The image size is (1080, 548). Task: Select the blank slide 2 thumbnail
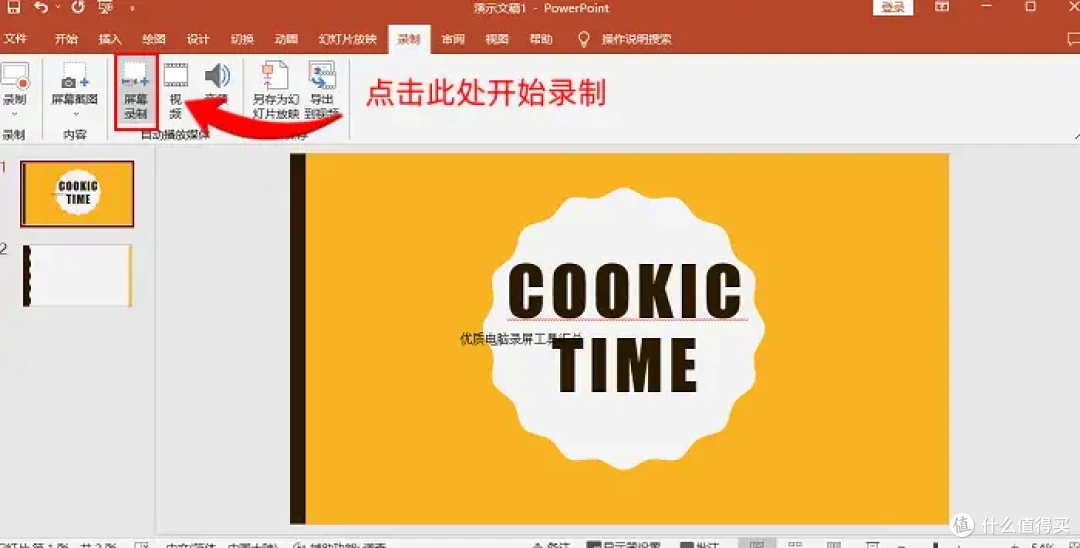(x=77, y=275)
